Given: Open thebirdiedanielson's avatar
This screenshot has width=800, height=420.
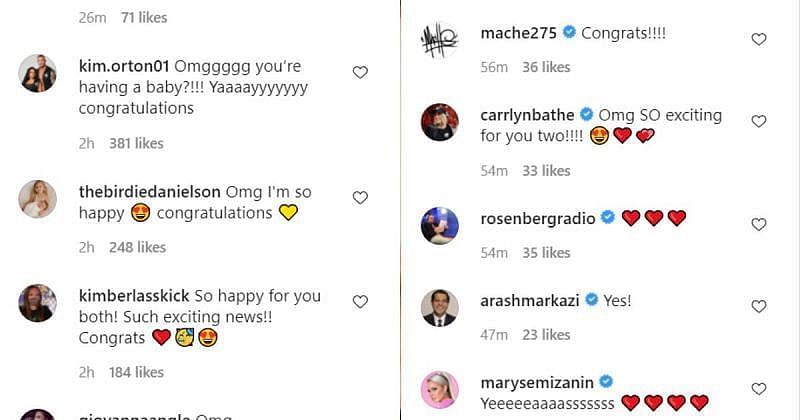Looking at the screenshot, I should tap(38, 199).
